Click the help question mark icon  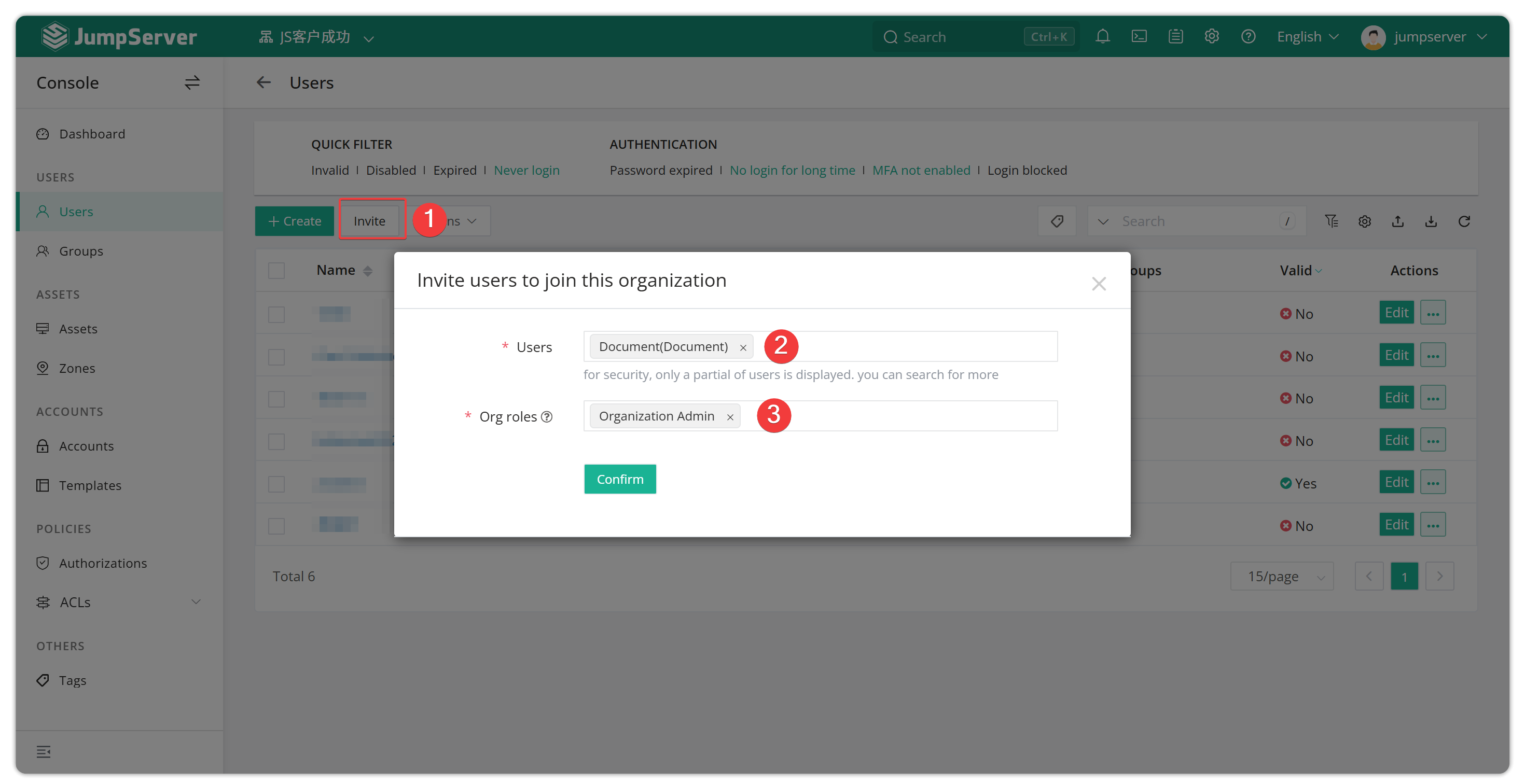[1249, 37]
